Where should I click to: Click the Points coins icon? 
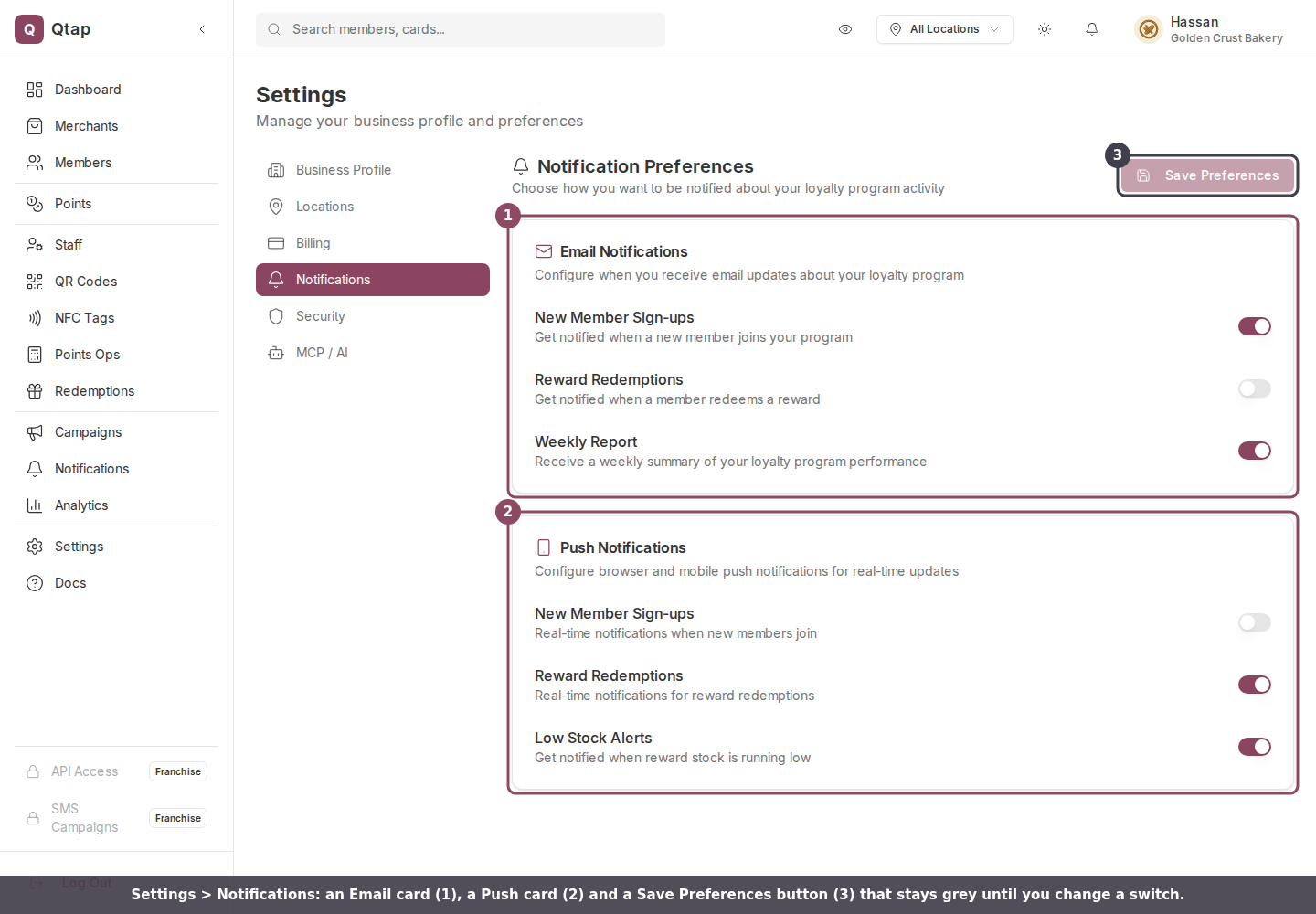point(35,204)
